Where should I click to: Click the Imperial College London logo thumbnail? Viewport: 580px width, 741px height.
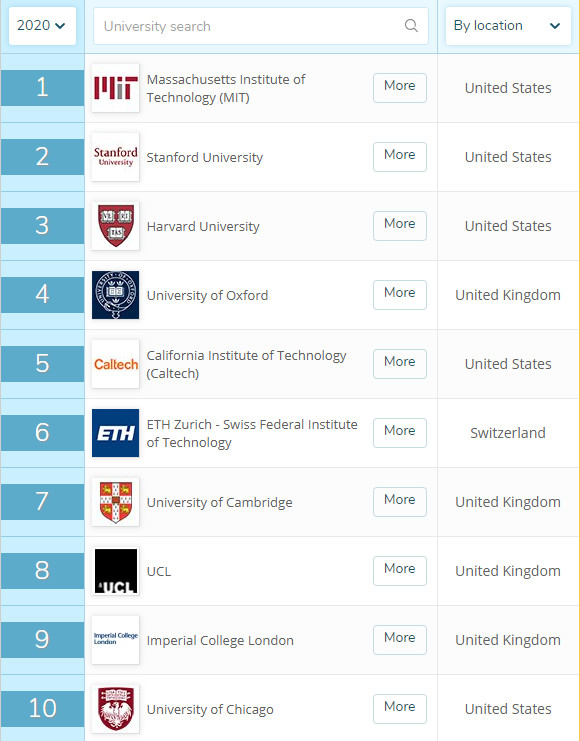point(115,640)
